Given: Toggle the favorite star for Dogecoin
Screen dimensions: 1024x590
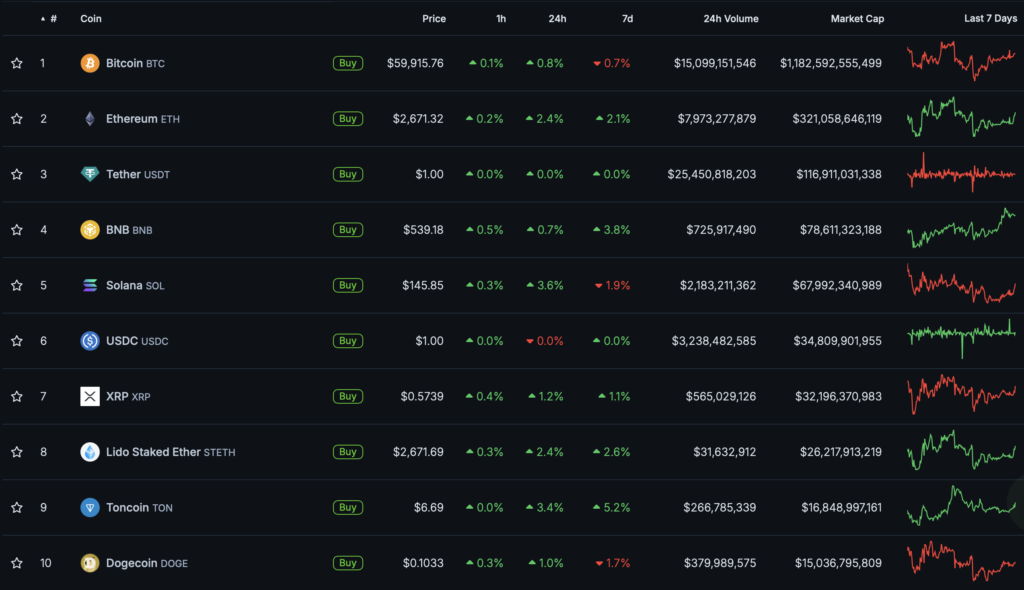Looking at the screenshot, I should coord(17,563).
